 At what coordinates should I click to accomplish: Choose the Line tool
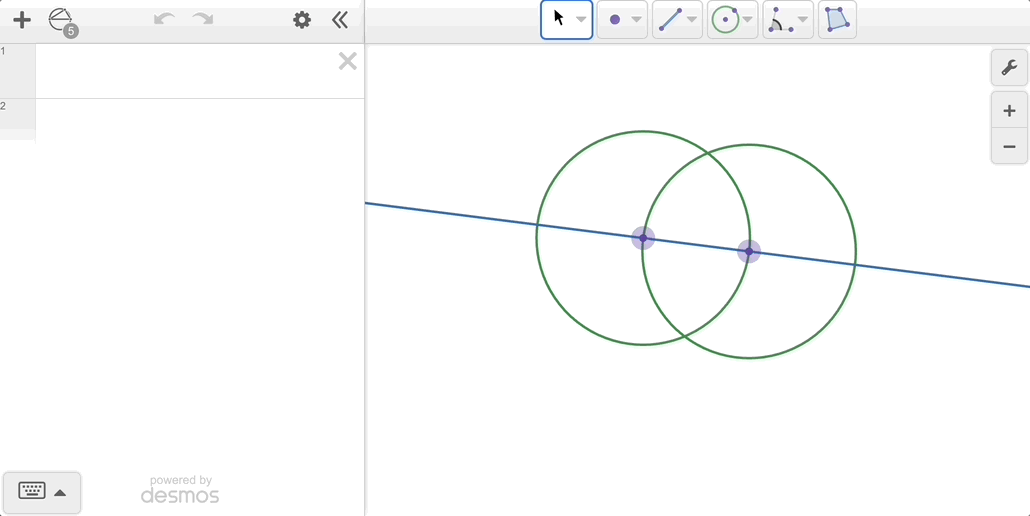pyautogui.click(x=670, y=20)
